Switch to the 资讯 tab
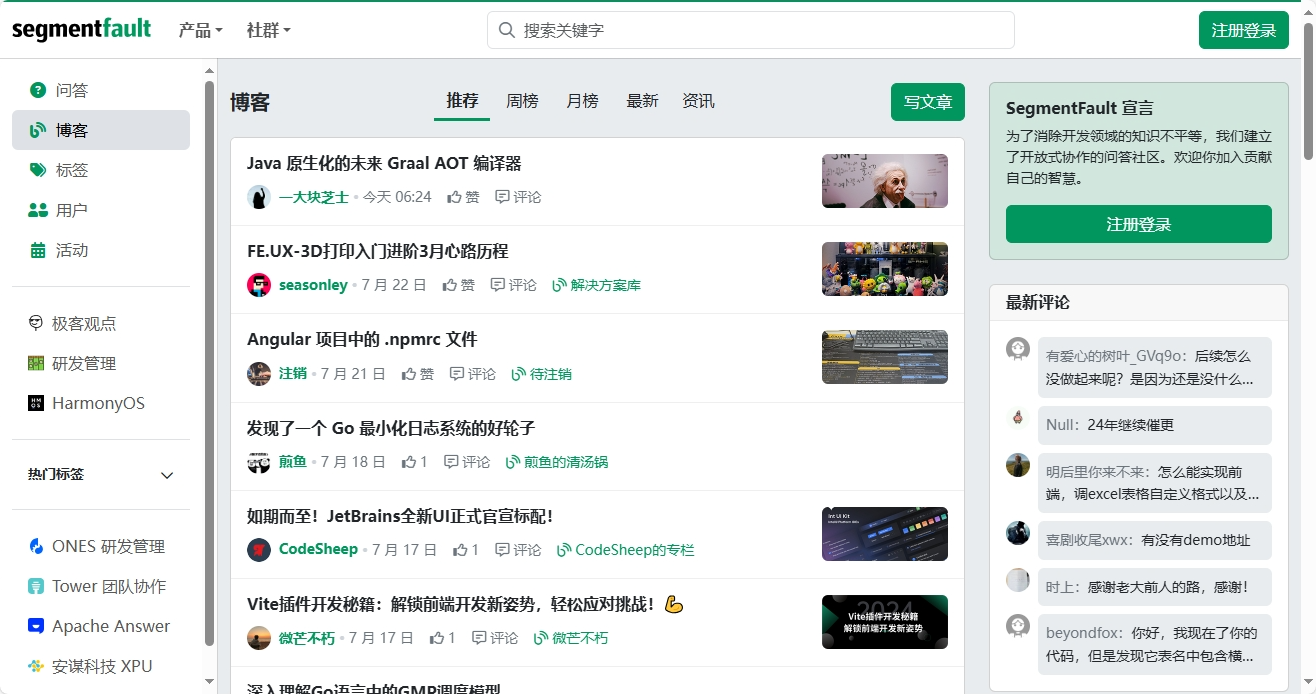This screenshot has width=1316, height=694. tap(698, 101)
